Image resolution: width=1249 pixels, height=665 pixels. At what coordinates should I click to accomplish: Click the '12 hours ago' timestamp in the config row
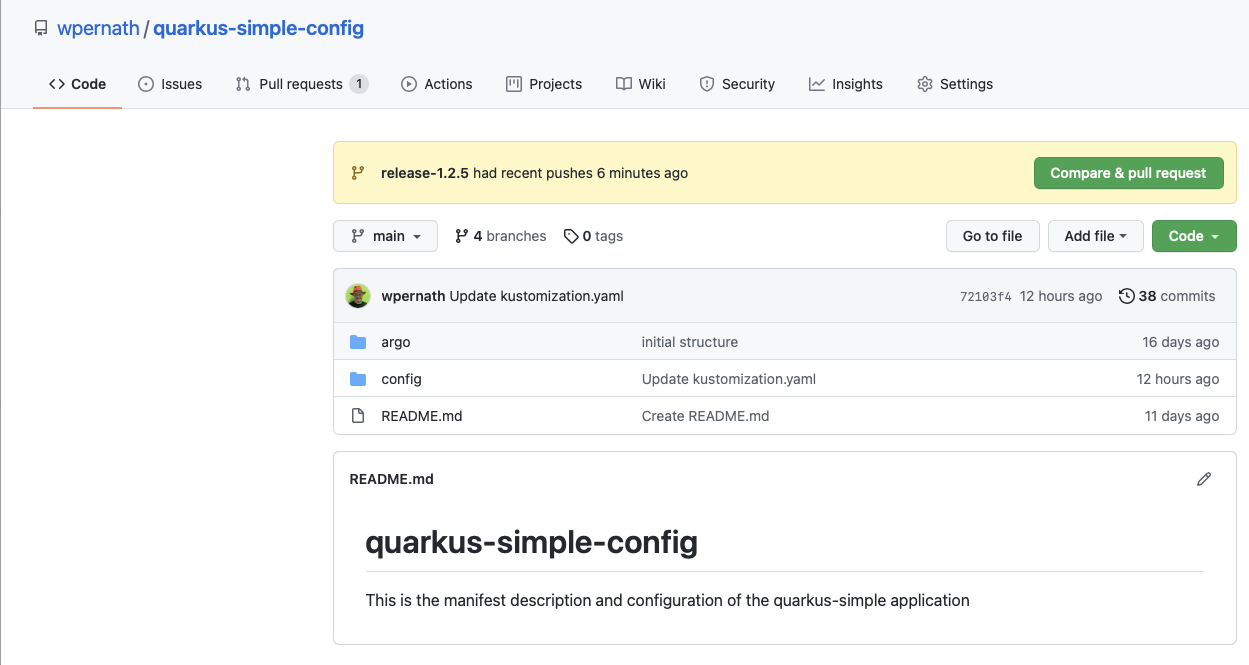[x=1178, y=379]
